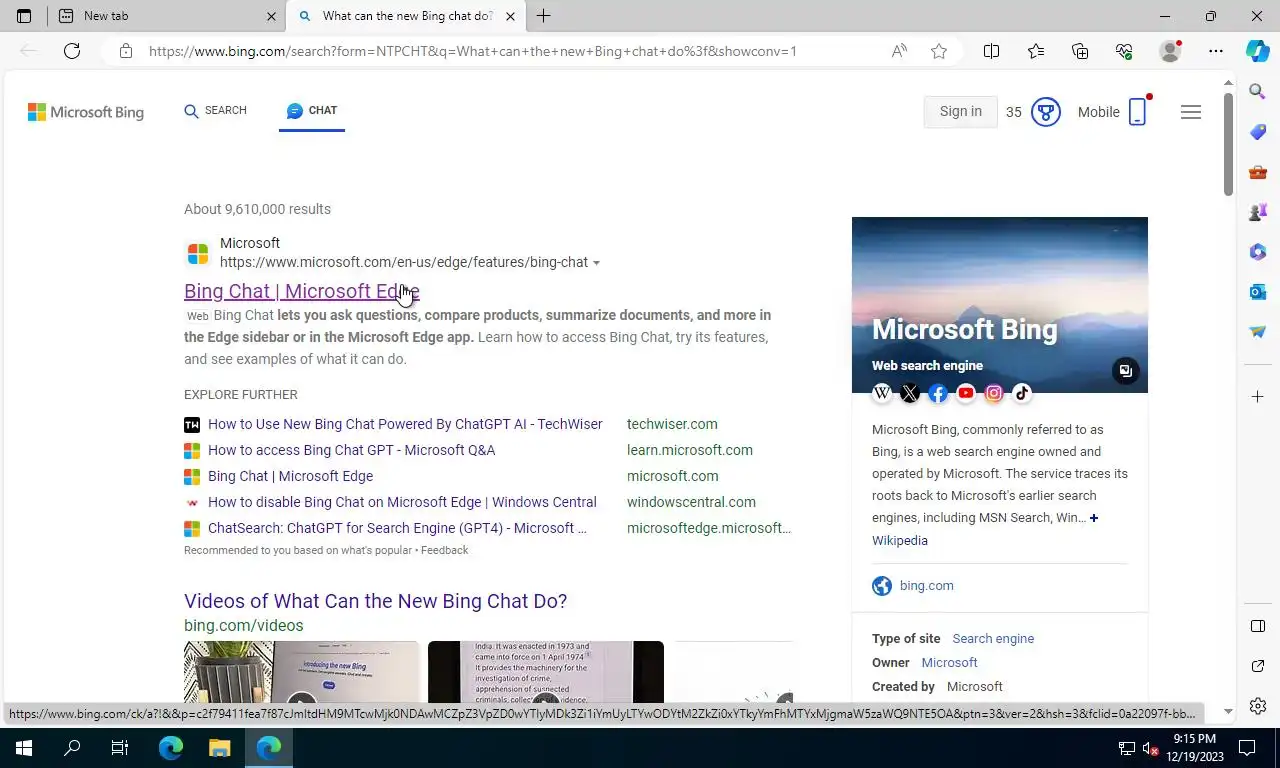1280x768 pixels.
Task: Open sidebar settings gear icon
Action: pos(1258,706)
